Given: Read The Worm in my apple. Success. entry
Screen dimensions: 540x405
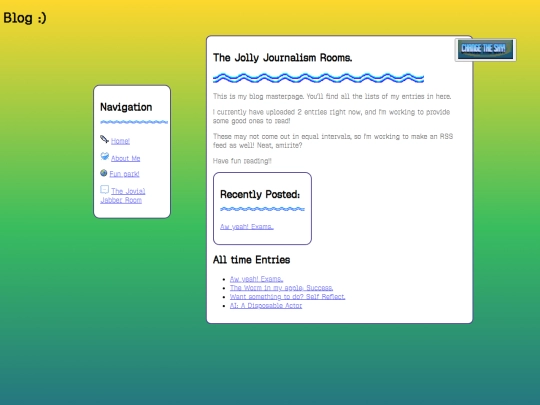Looking at the screenshot, I should pyautogui.click(x=281, y=288).
